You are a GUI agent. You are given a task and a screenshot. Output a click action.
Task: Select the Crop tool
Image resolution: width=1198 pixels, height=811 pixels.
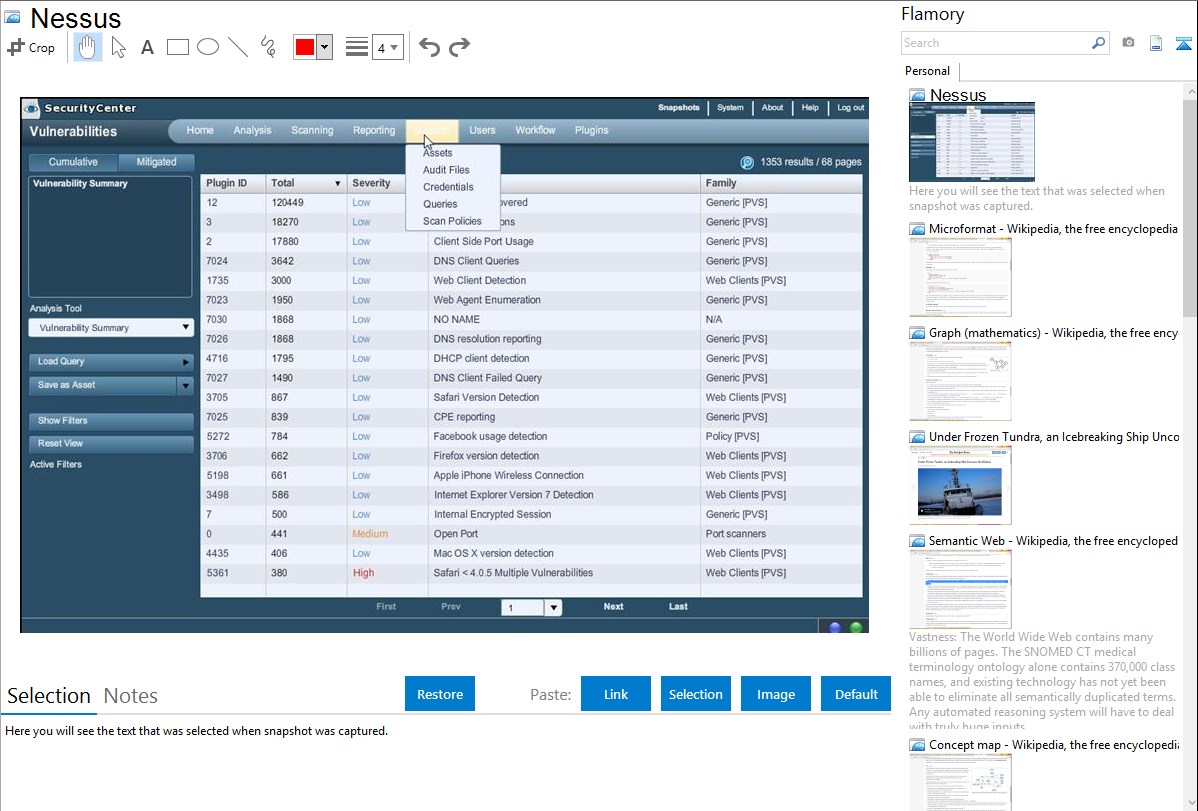click(x=31, y=47)
